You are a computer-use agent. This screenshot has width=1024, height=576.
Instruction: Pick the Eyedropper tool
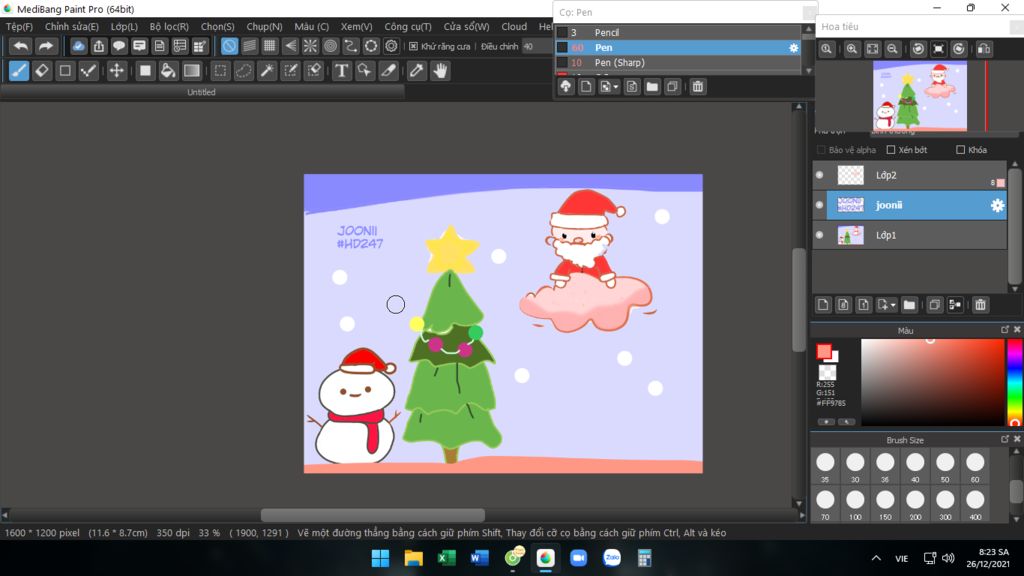(417, 71)
